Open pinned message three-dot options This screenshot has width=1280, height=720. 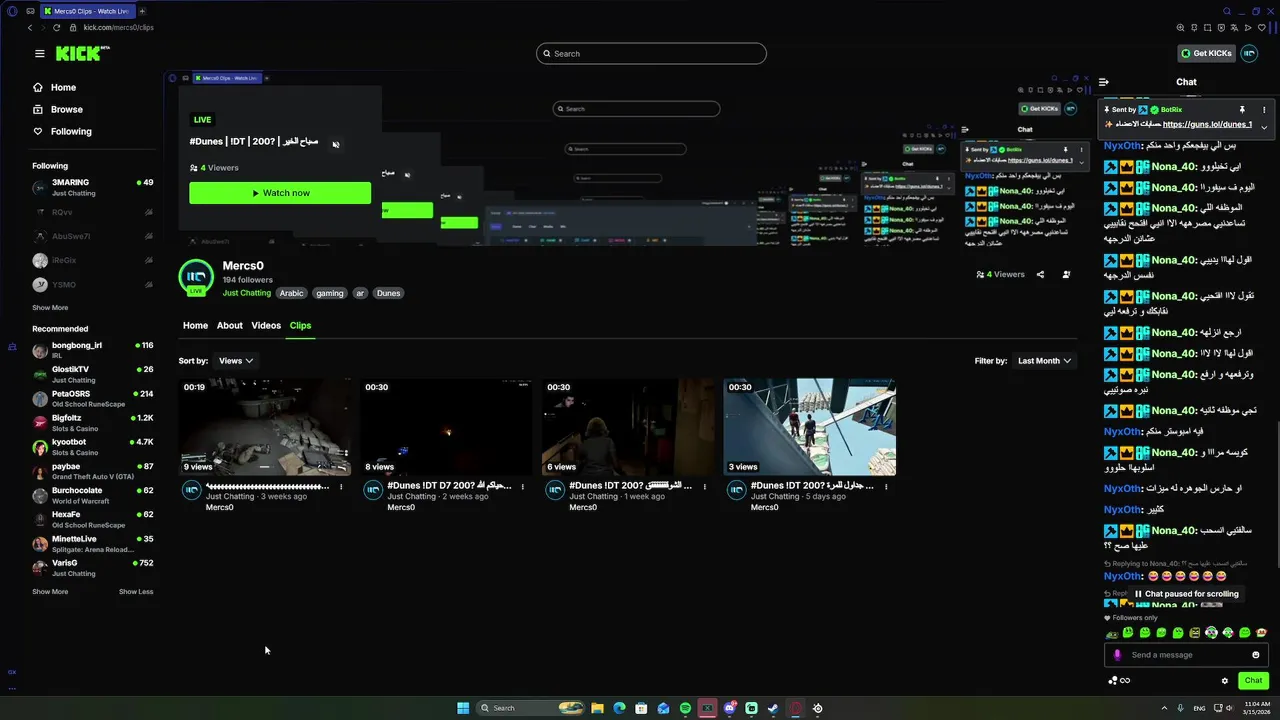coord(1264,110)
